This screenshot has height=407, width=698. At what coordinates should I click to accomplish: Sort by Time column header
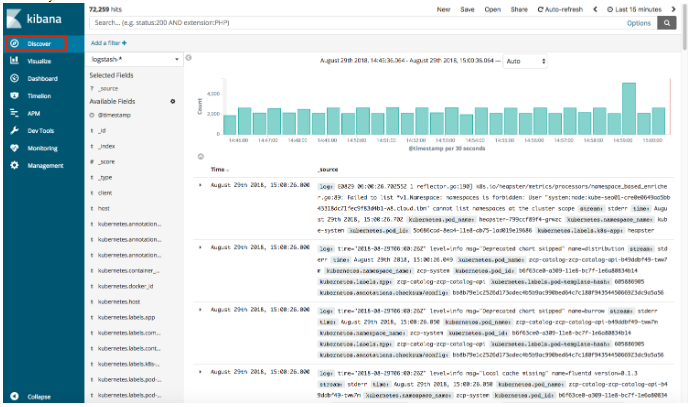(219, 170)
